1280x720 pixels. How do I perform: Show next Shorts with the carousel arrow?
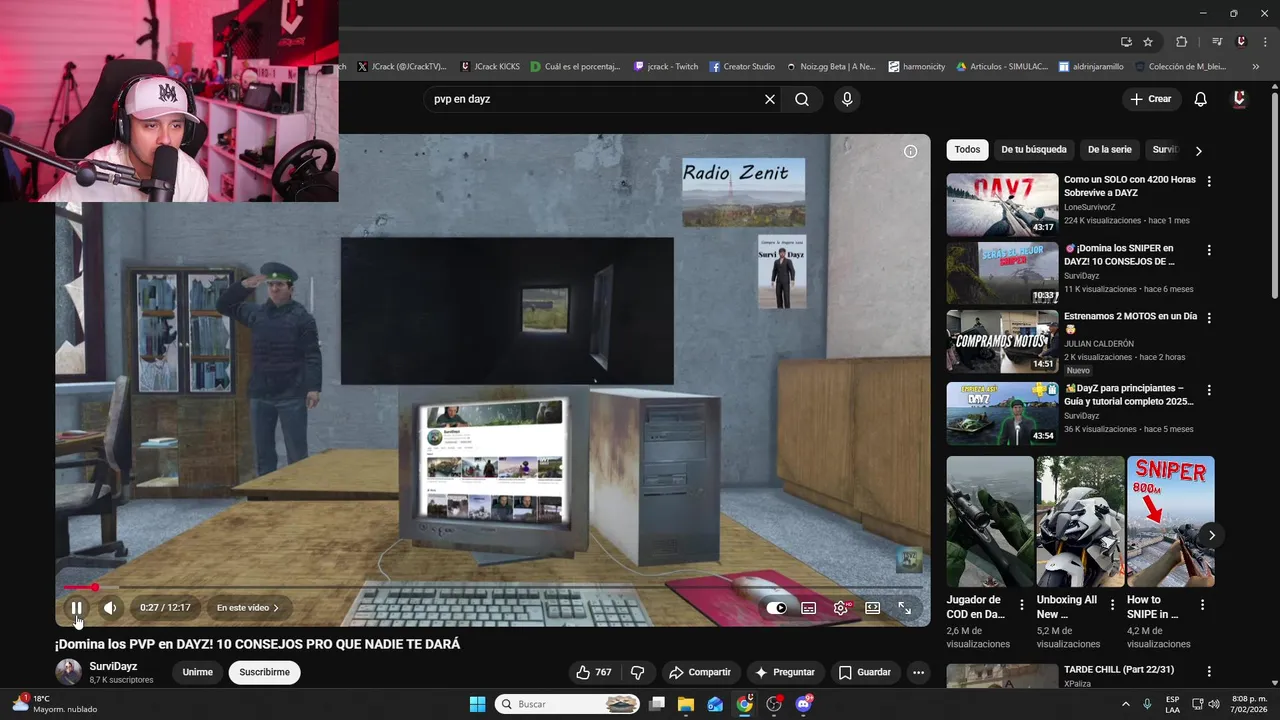(x=1211, y=535)
